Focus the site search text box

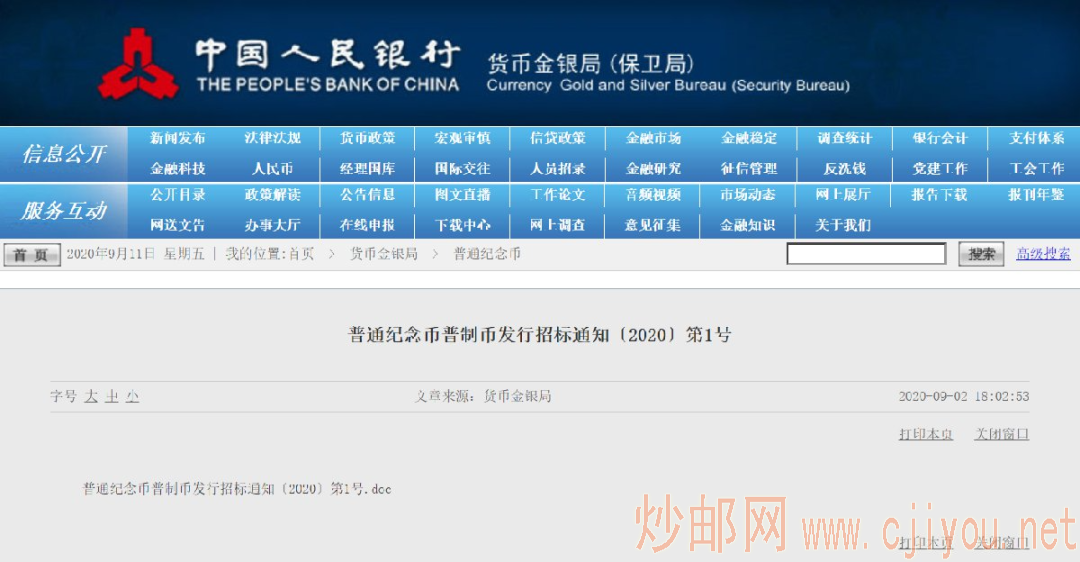click(x=866, y=253)
